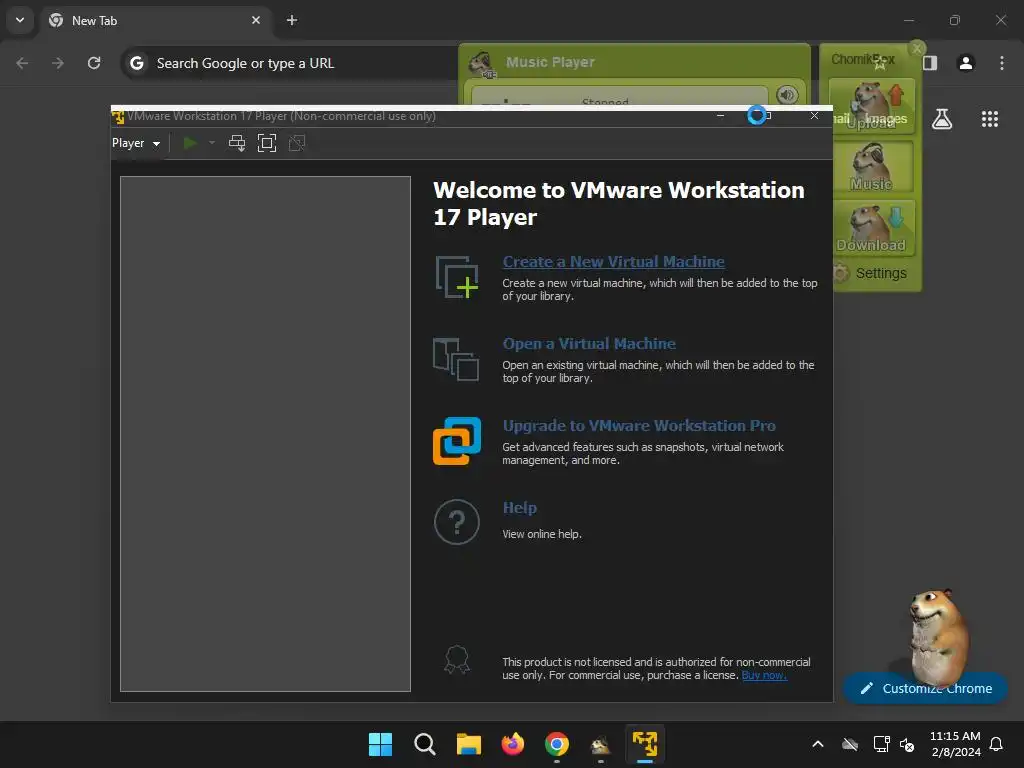This screenshot has height=768, width=1024.
Task: Click the ChomikBox Music button
Action: coord(872,167)
